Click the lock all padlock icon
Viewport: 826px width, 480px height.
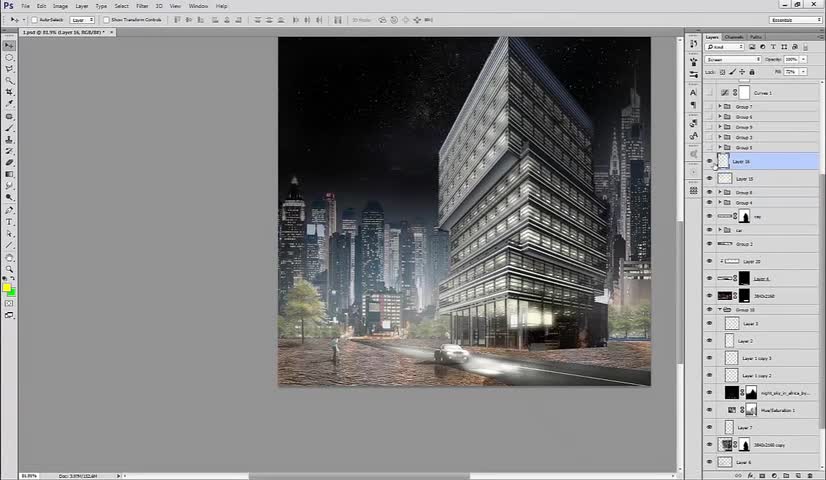(752, 72)
